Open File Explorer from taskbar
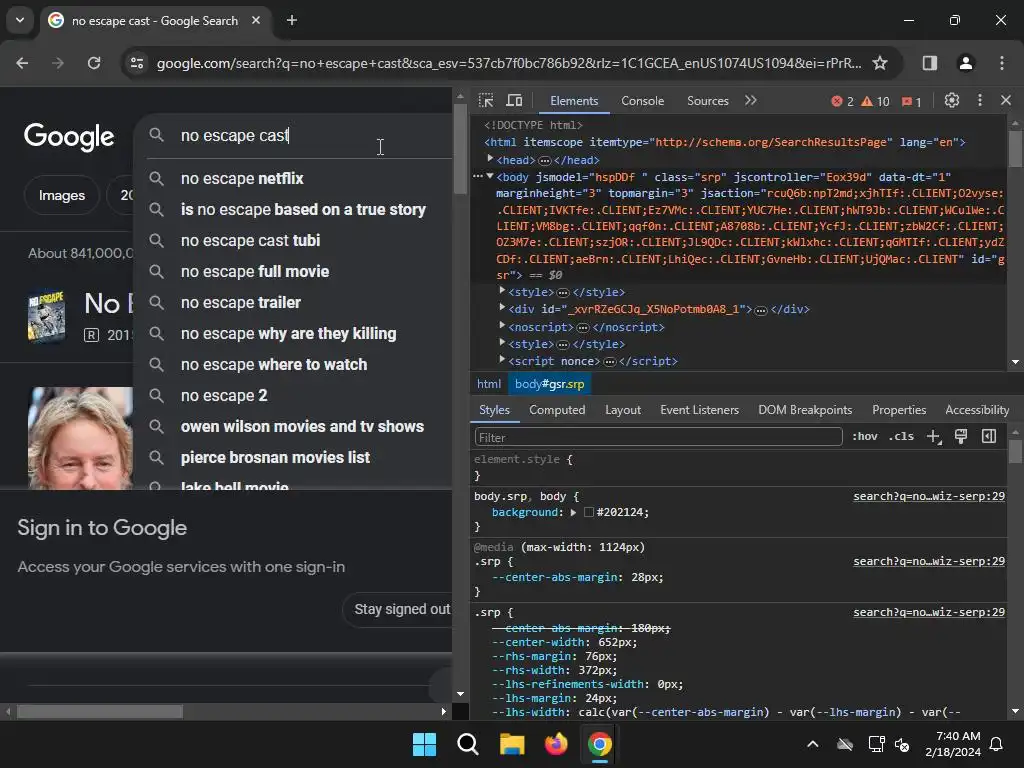The height and width of the screenshot is (768, 1024). coord(512,744)
